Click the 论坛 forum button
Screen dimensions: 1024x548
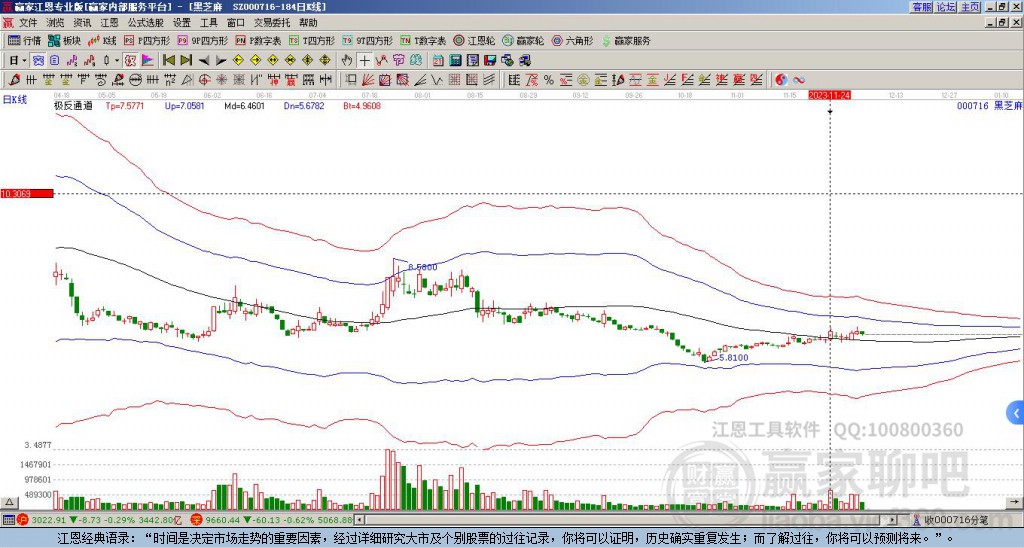coord(946,7)
